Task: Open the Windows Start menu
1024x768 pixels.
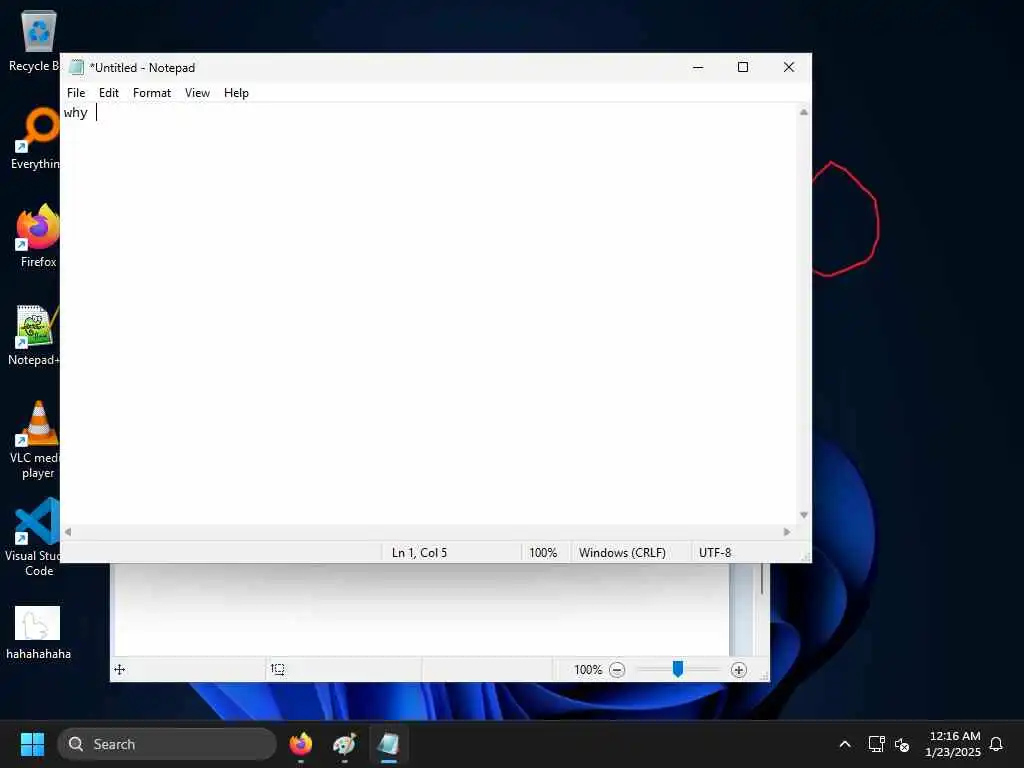Action: pyautogui.click(x=32, y=744)
